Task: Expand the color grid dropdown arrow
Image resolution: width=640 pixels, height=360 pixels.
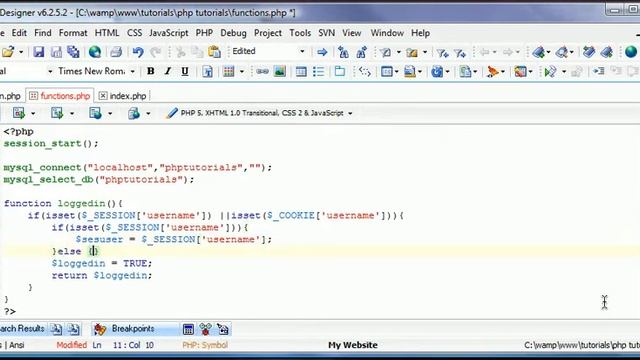Action: click(242, 72)
